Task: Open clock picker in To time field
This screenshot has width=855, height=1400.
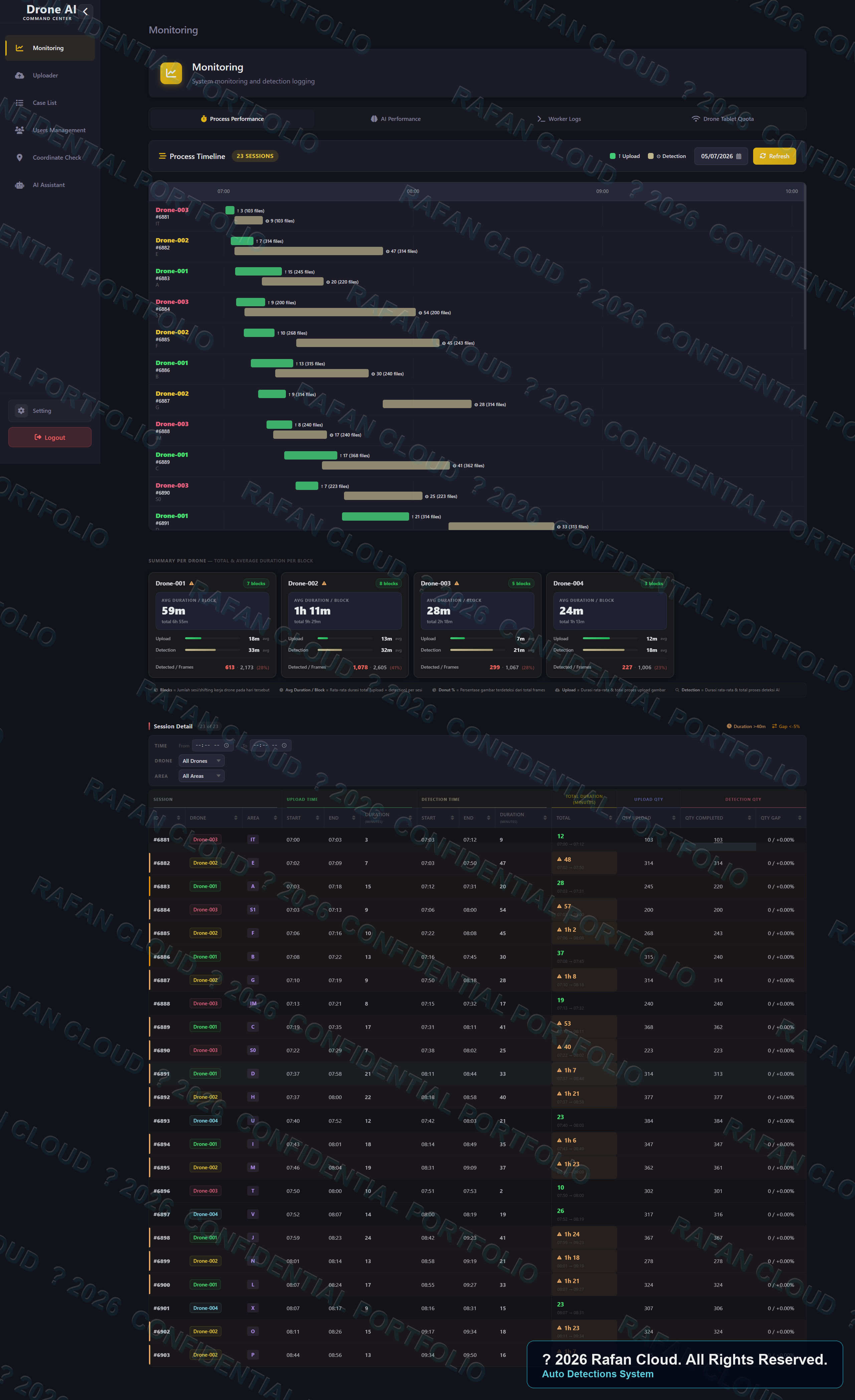Action: [x=285, y=745]
